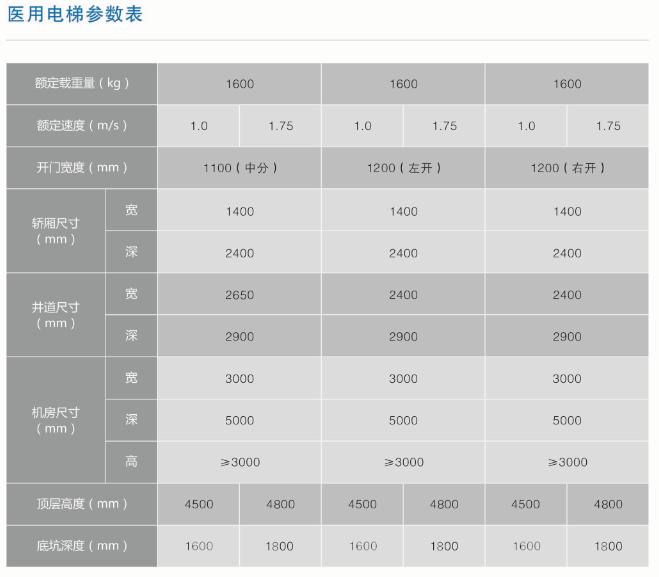This screenshot has width=659, height=577.
Task: Select the 1200 (右开) door width cell
Action: [x=567, y=168]
